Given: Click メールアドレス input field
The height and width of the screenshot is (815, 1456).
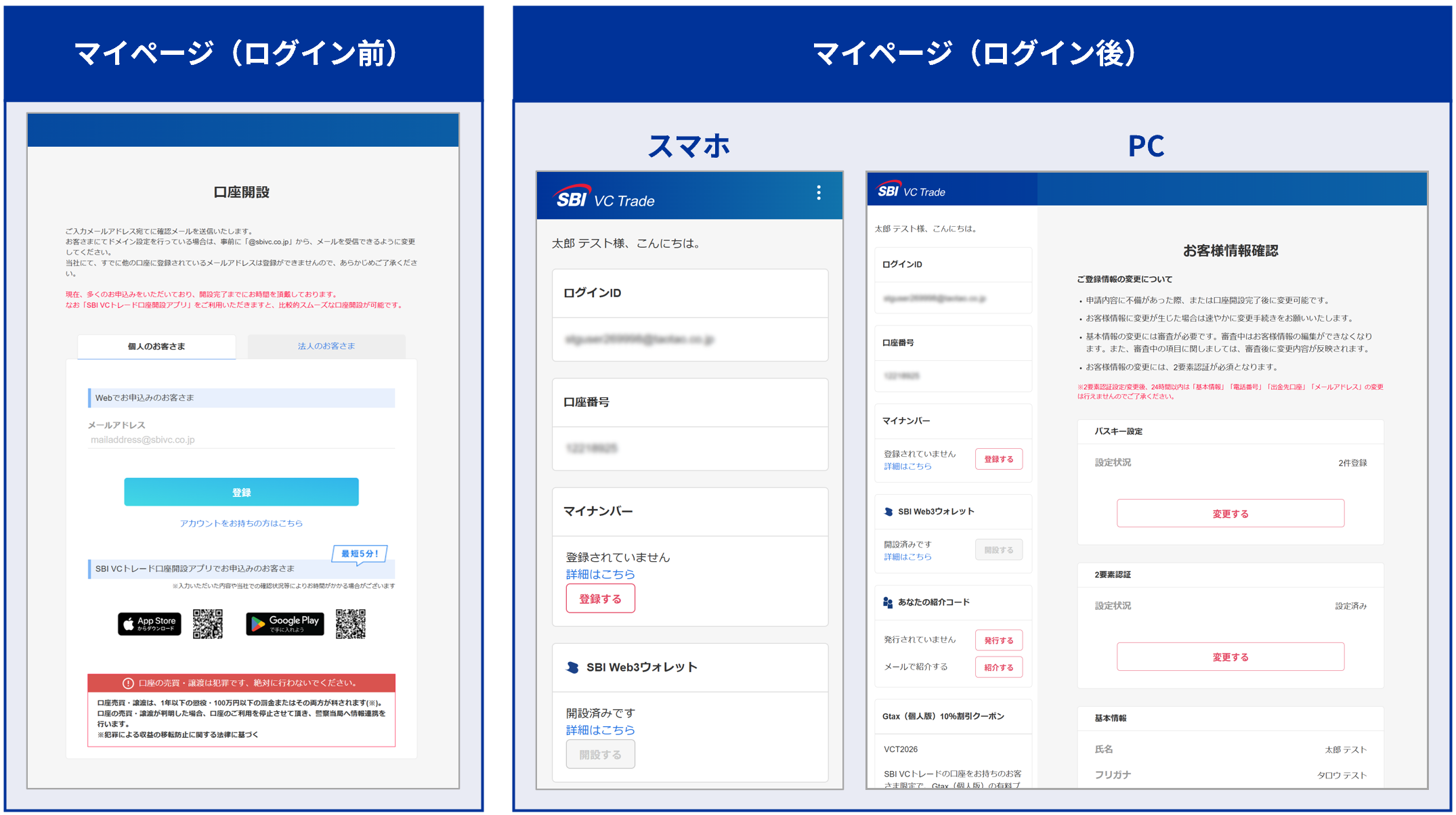Looking at the screenshot, I should [x=241, y=440].
